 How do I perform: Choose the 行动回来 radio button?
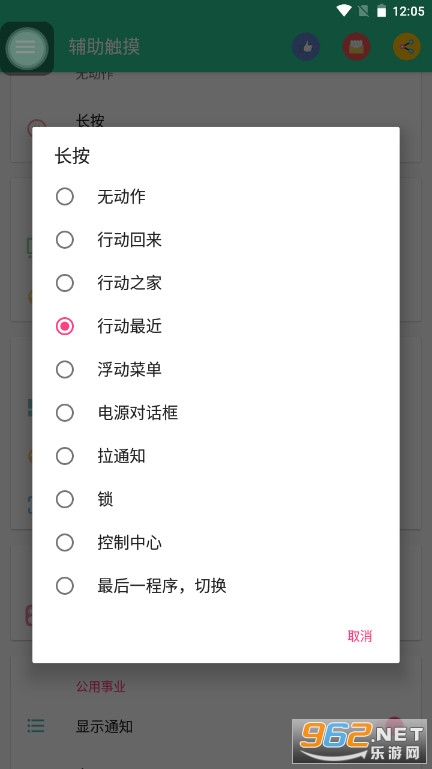tap(216, 240)
